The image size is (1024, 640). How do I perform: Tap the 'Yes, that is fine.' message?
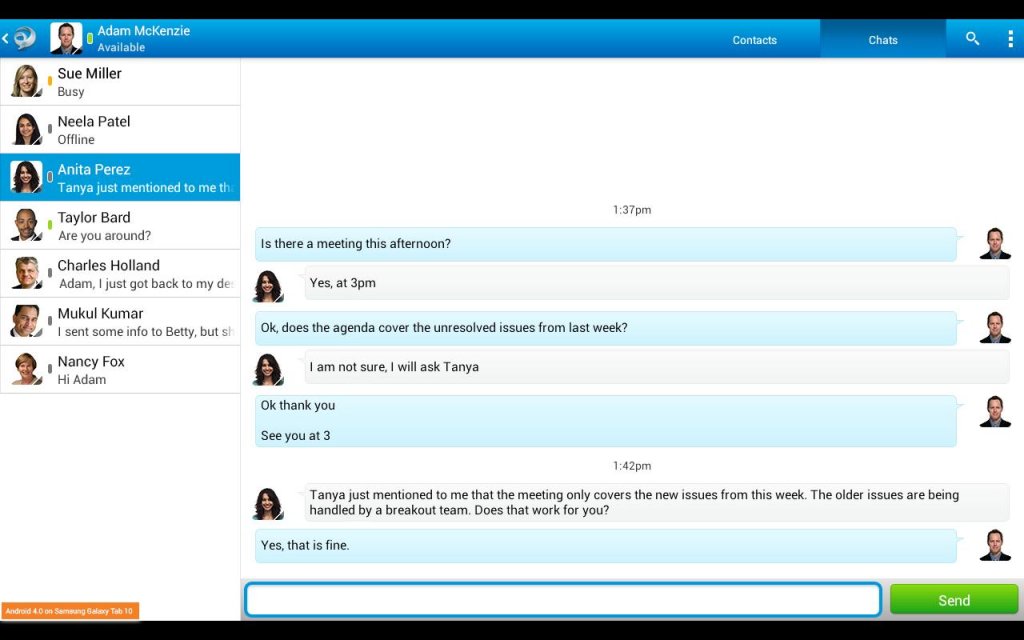[x=606, y=546]
